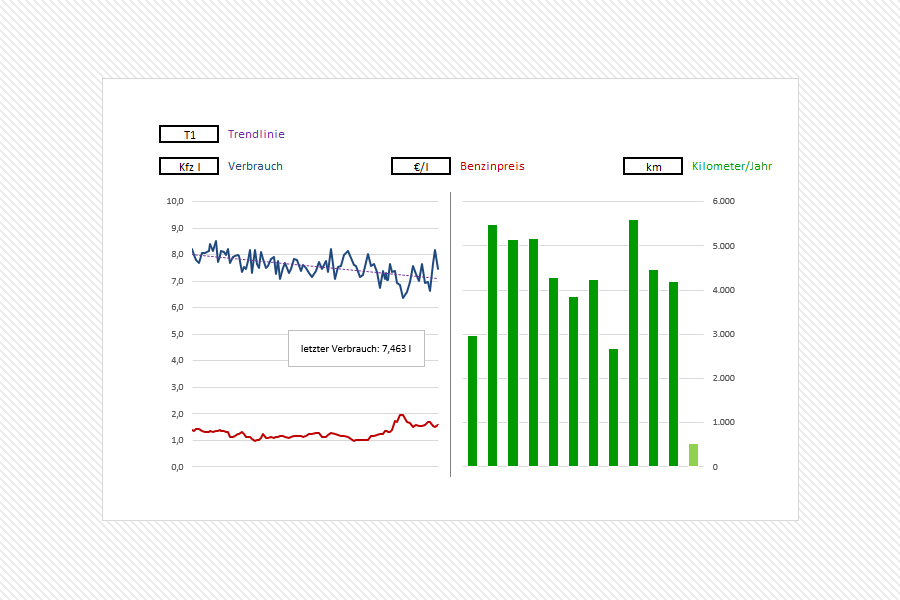The height and width of the screenshot is (600, 900).
Task: Select the Kfz I input box
Action: [189, 166]
